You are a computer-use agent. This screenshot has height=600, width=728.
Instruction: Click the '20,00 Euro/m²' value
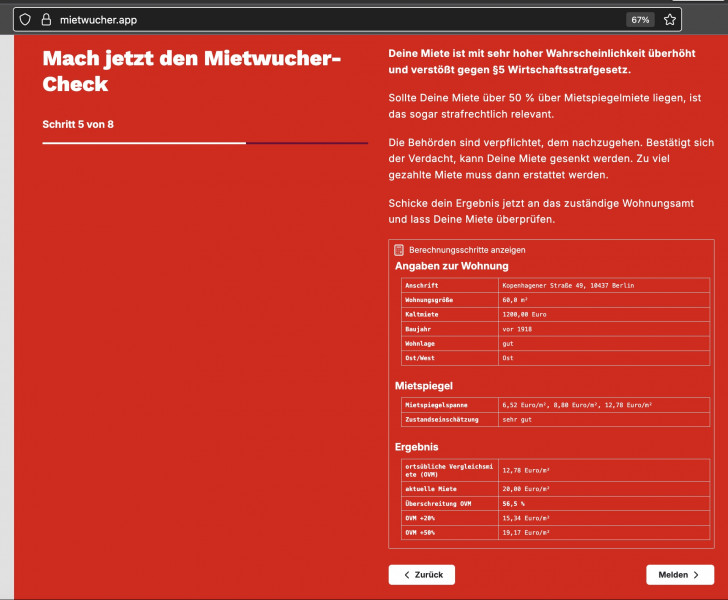[526, 489]
